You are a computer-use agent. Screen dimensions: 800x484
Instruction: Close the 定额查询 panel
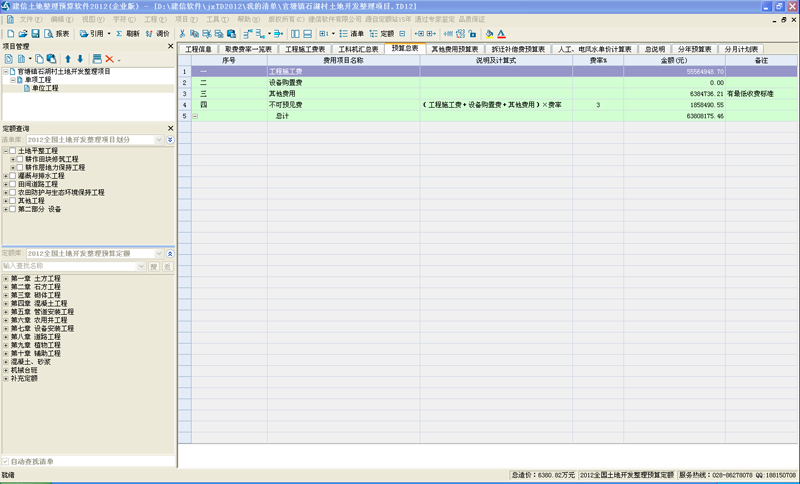(x=170, y=128)
